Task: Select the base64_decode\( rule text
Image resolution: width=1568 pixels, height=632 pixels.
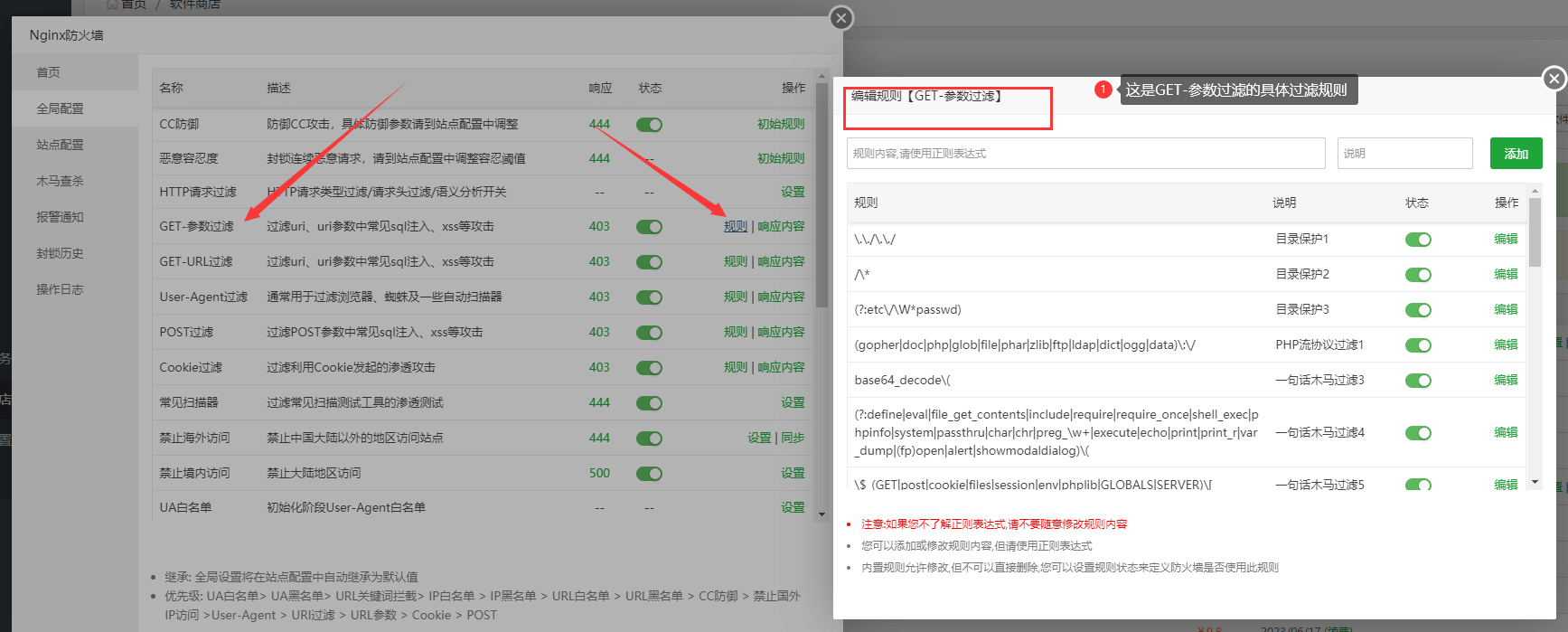Action: pyautogui.click(x=902, y=380)
